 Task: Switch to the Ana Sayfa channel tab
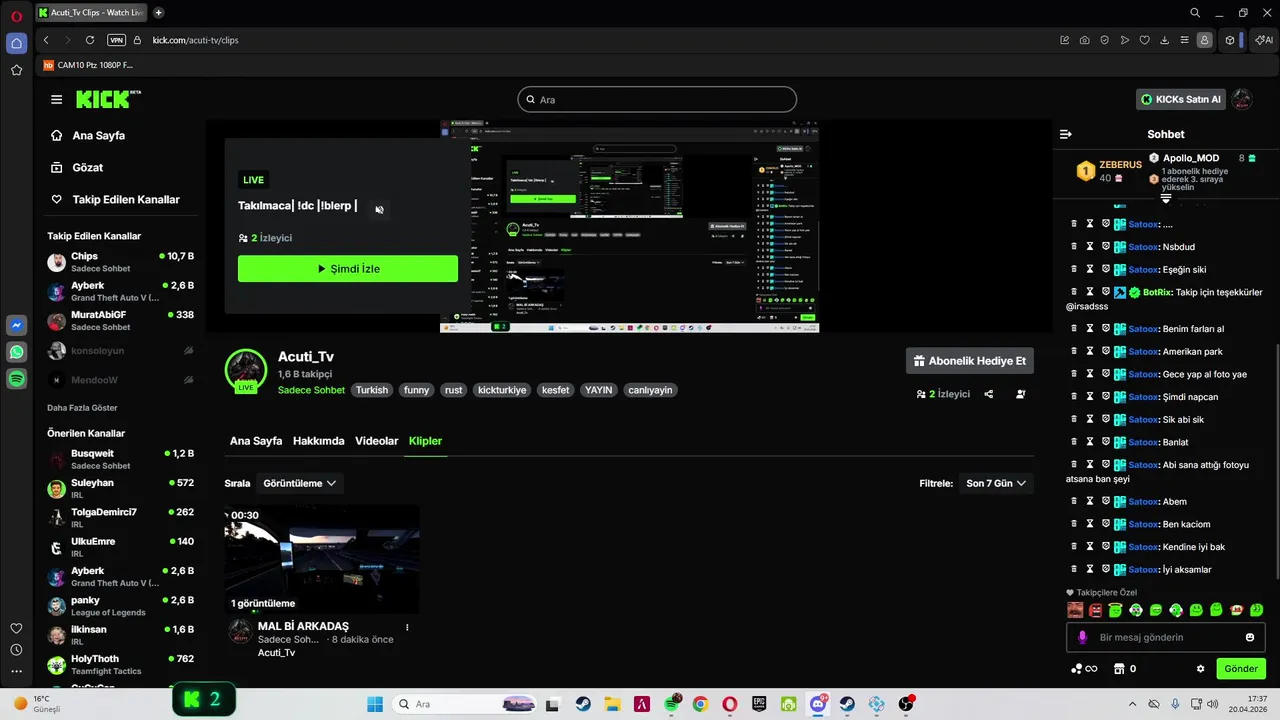[256, 441]
